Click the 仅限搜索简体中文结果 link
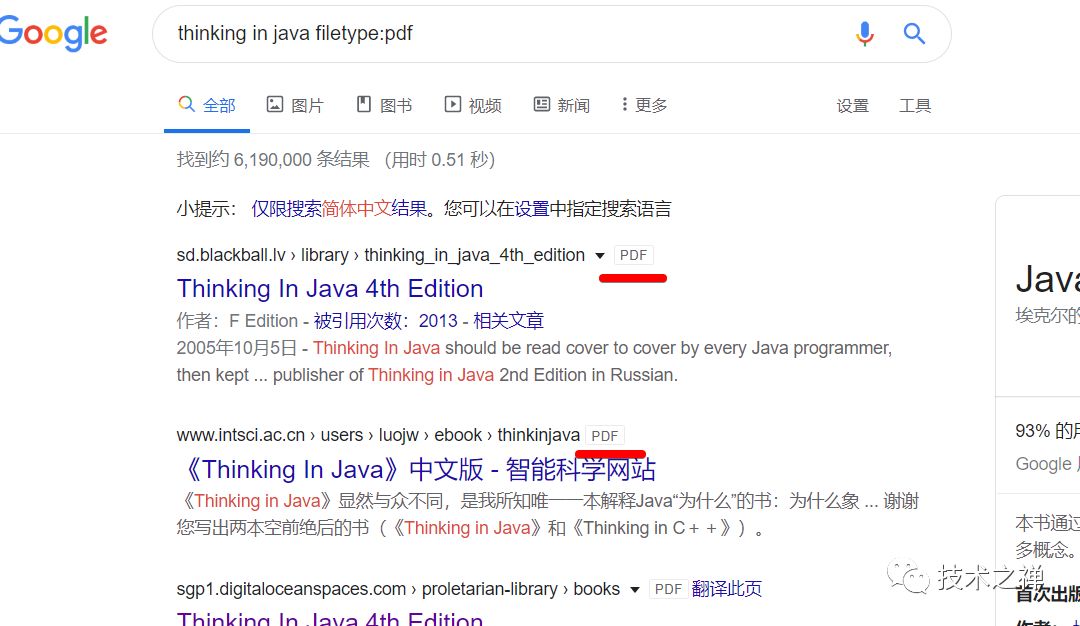1080x626 pixels. [339, 209]
